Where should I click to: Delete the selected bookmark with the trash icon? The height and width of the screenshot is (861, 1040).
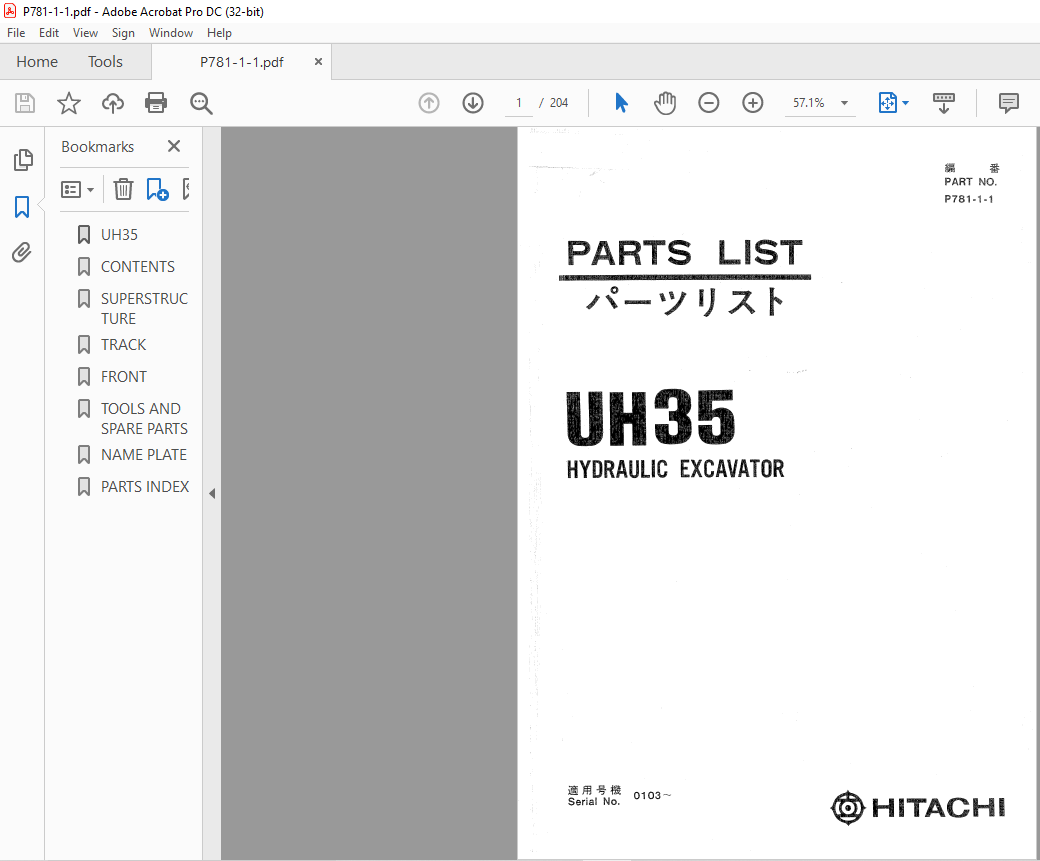point(123,189)
